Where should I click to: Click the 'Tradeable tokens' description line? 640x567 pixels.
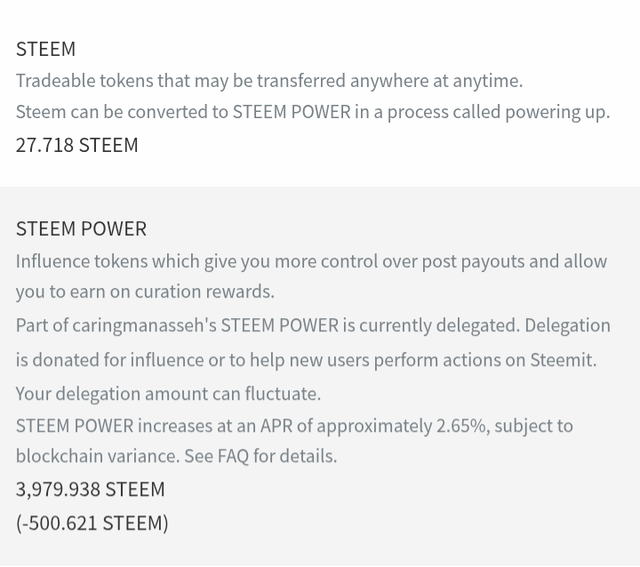click(x=269, y=81)
